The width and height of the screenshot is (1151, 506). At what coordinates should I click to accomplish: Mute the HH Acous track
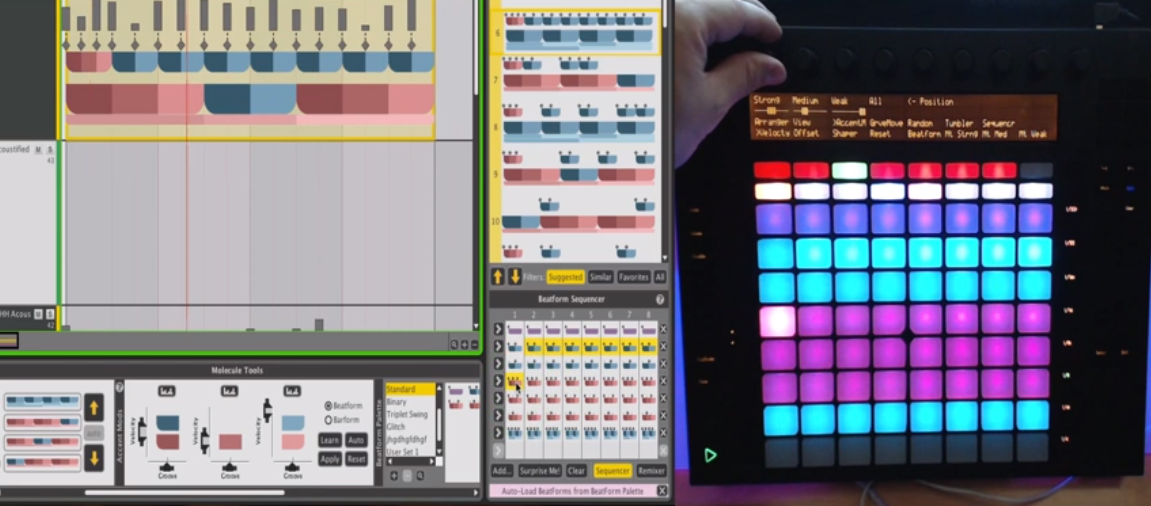pyautogui.click(x=39, y=314)
